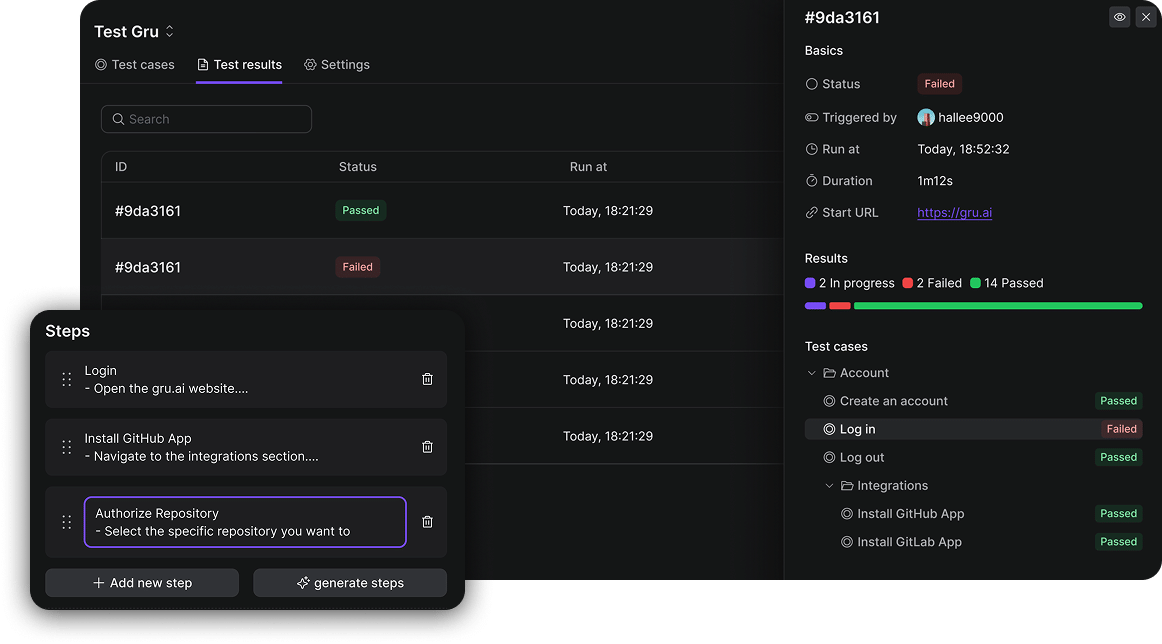
Task: Select the Log in test case
Action: 974,429
